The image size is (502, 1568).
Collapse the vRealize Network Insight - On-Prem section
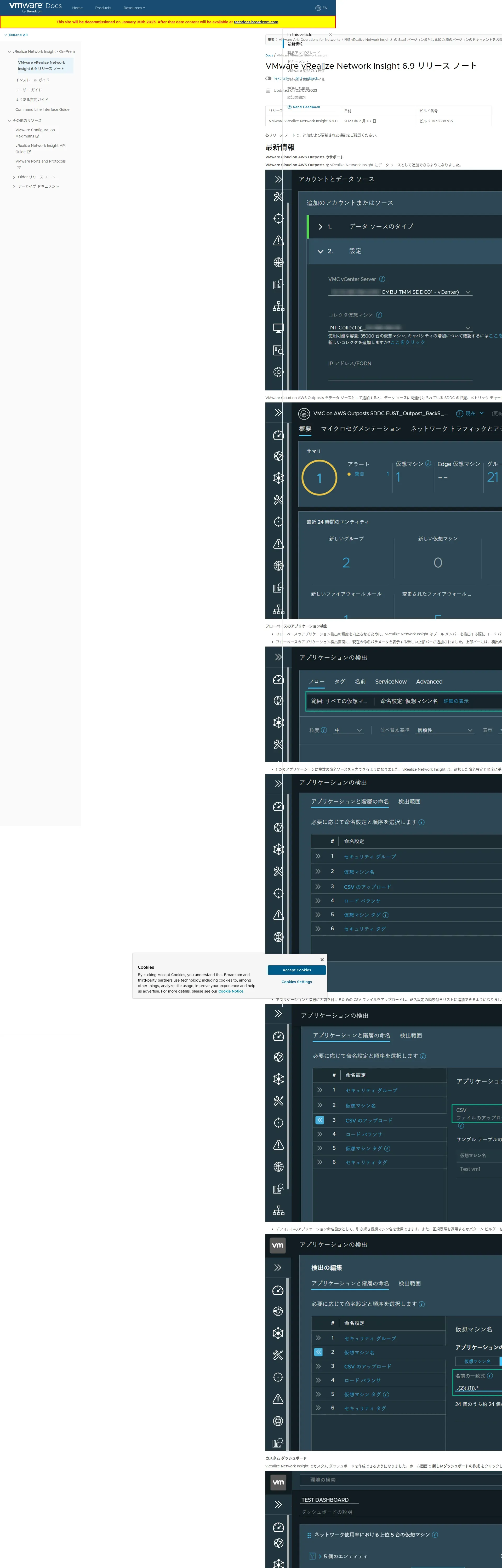tap(9, 52)
